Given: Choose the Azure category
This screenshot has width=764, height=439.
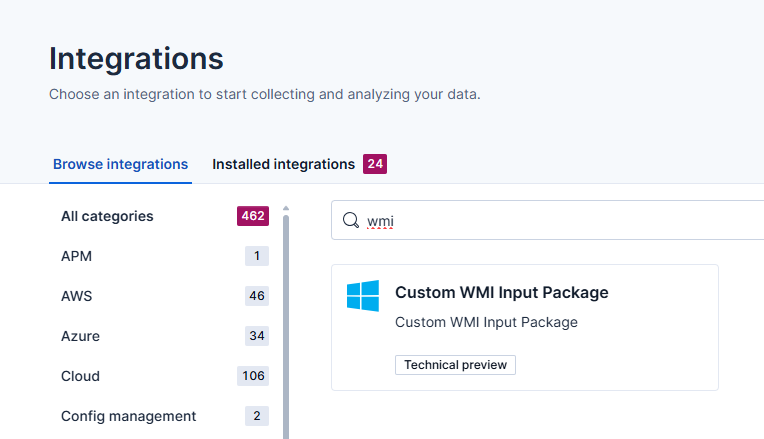Looking at the screenshot, I should 80,336.
